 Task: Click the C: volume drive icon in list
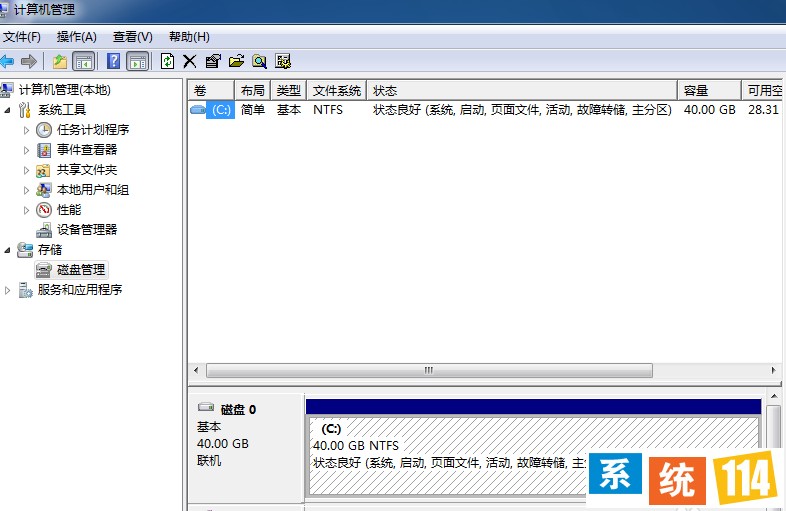(x=198, y=109)
